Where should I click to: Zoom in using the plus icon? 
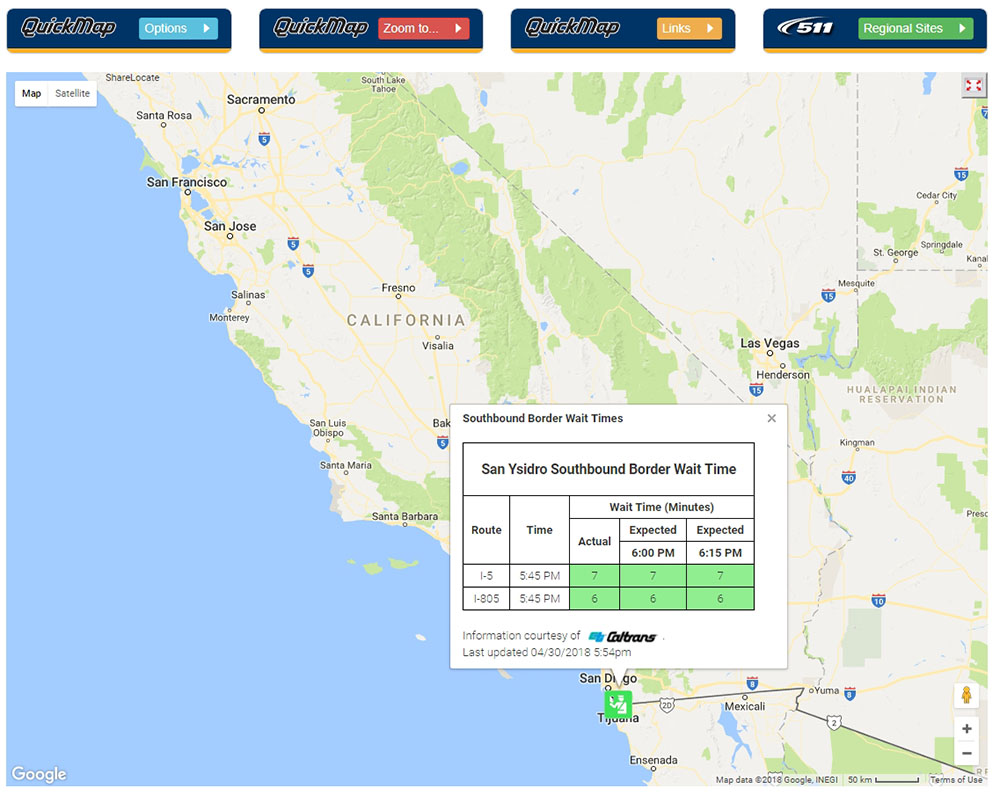pos(967,728)
